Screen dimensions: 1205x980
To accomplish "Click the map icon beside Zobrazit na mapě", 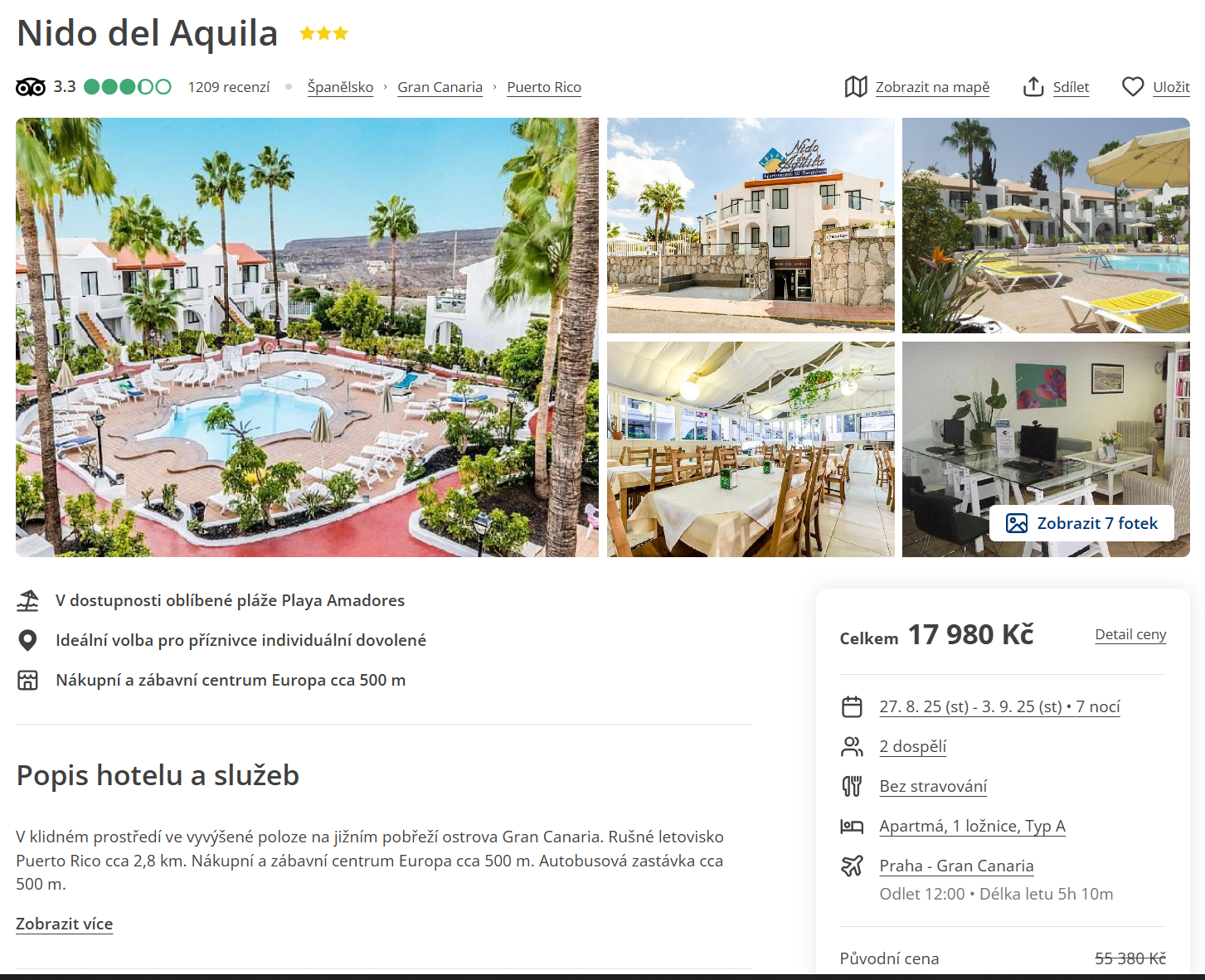I will point(856,86).
